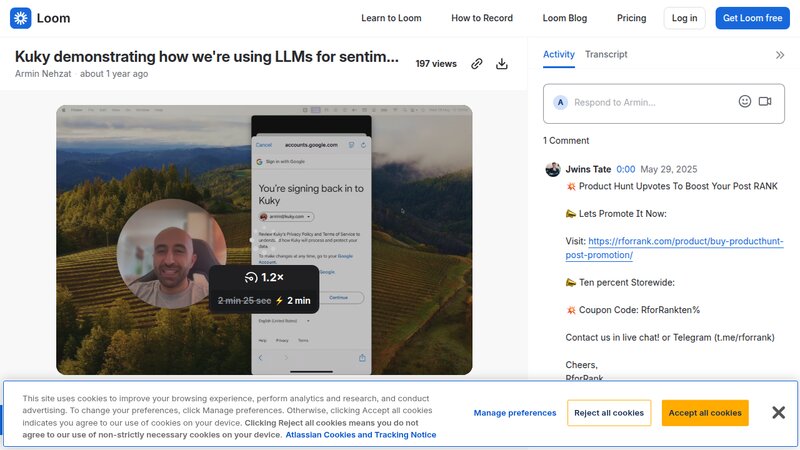Click Get Loom free button
This screenshot has height=450, width=800.
[x=753, y=18]
